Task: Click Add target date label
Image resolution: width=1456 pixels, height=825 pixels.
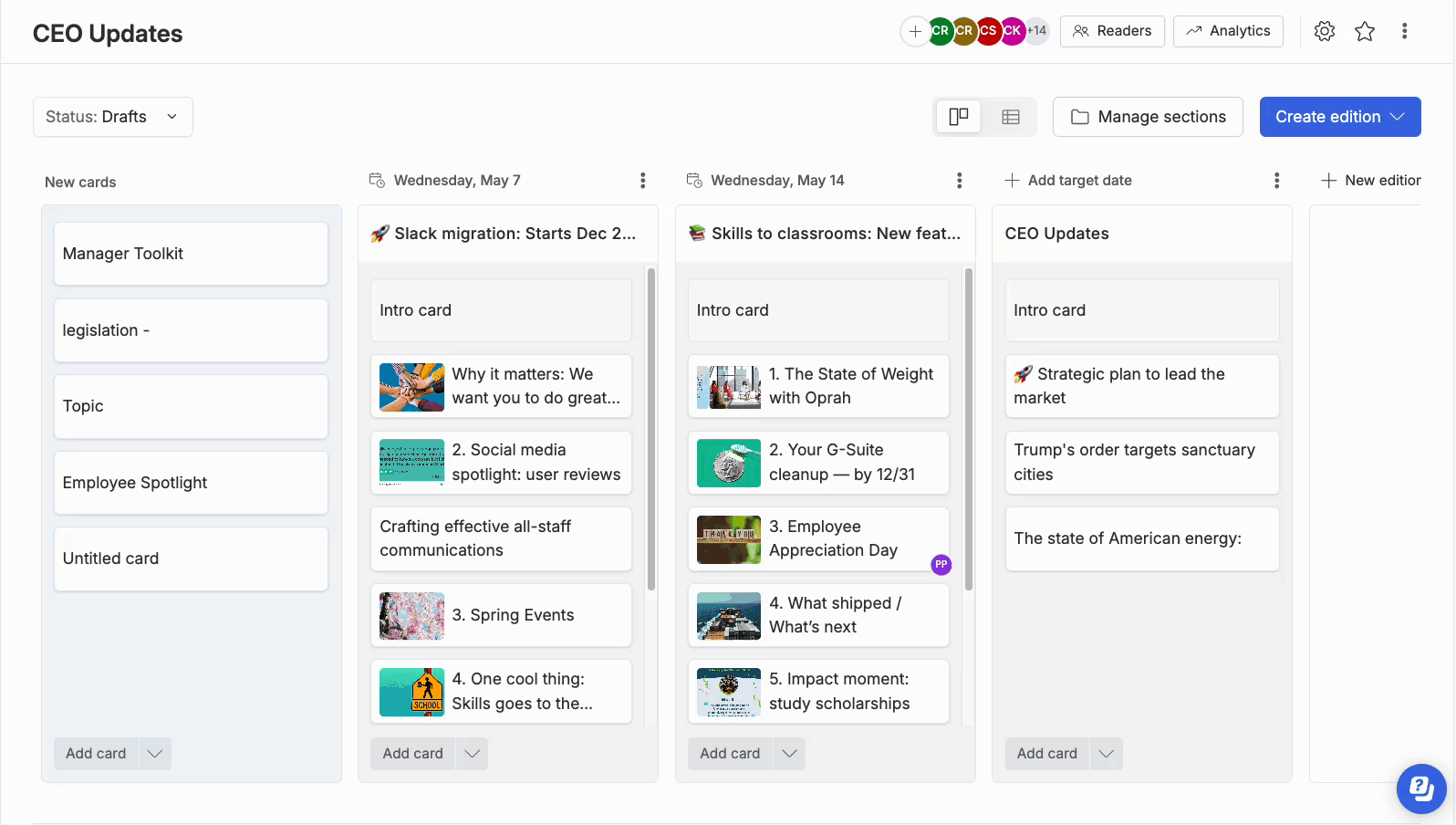Action: pos(1080,181)
